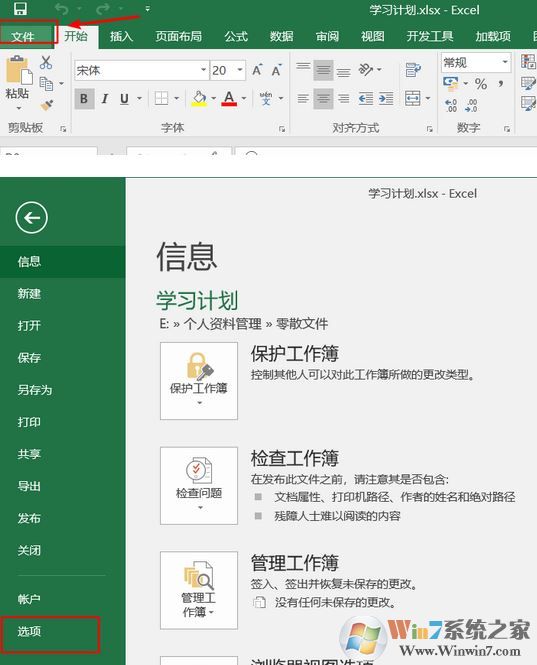Toggle top vertical alignment
The width and height of the screenshot is (537, 665).
tap(303, 69)
